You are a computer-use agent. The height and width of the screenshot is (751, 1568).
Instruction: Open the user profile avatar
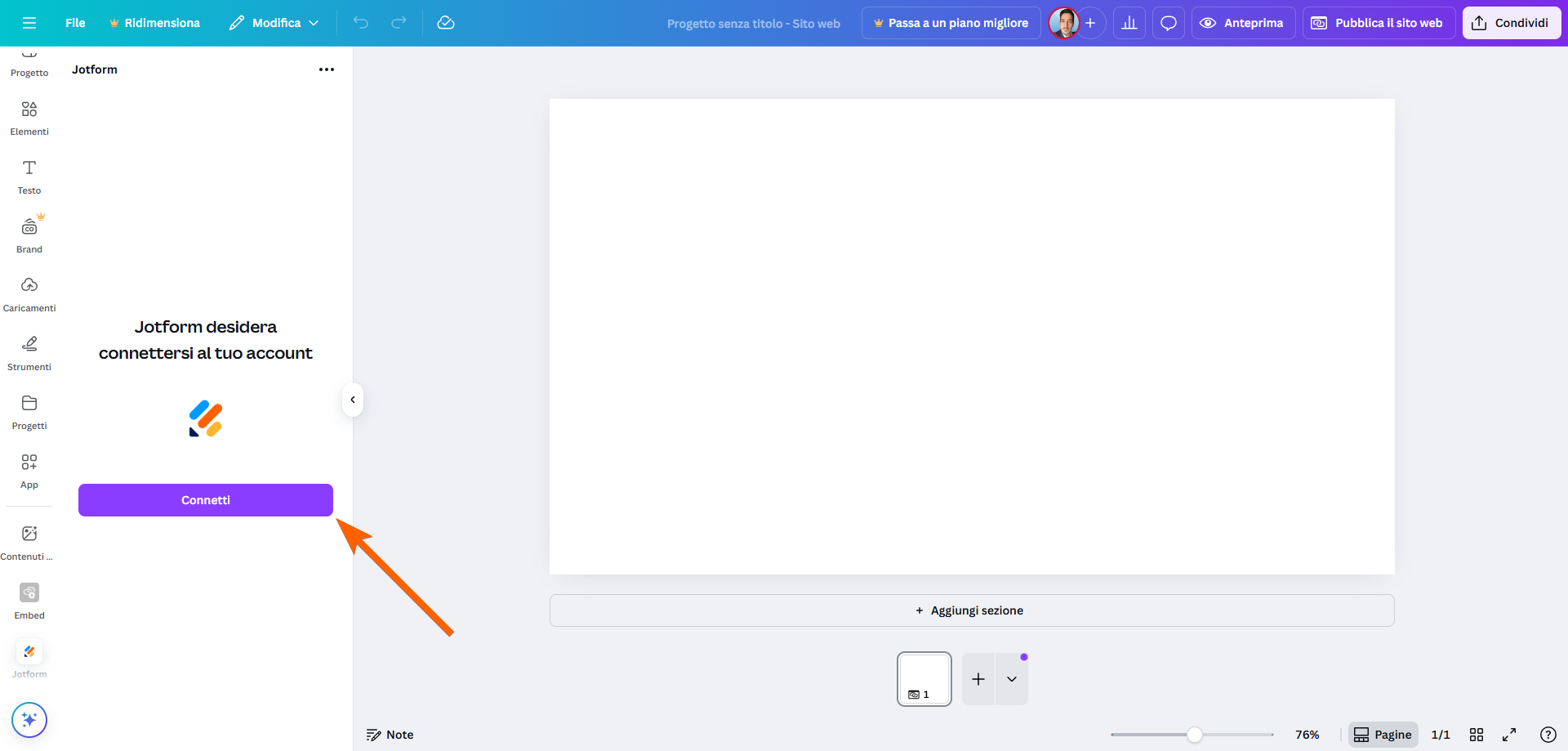(x=1063, y=23)
